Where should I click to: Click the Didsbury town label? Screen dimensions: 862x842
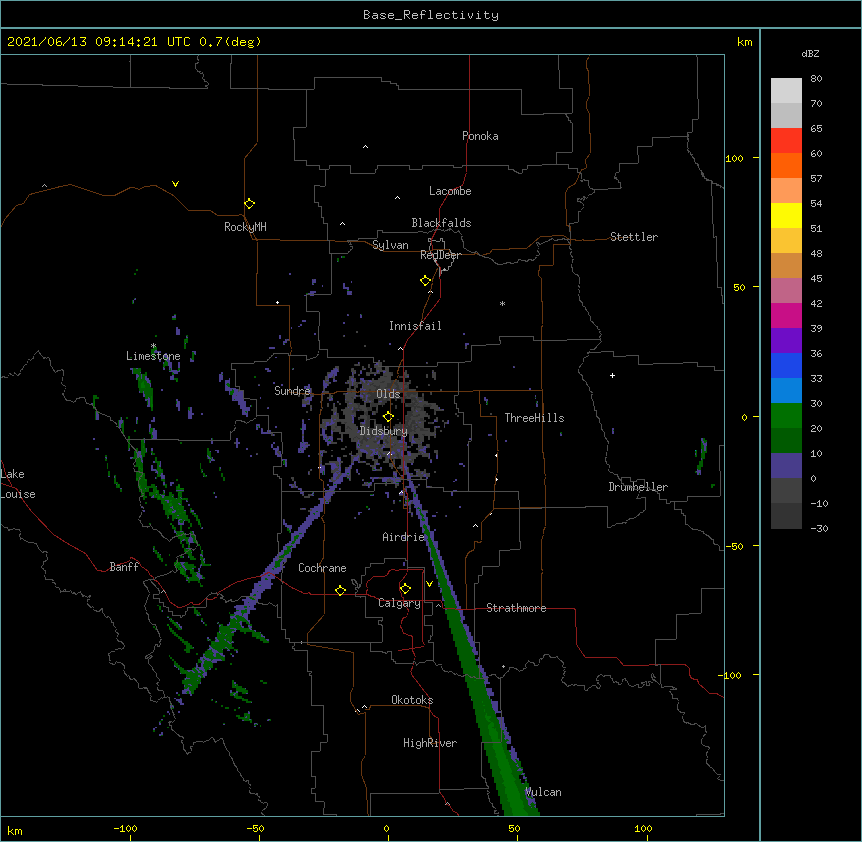[384, 431]
